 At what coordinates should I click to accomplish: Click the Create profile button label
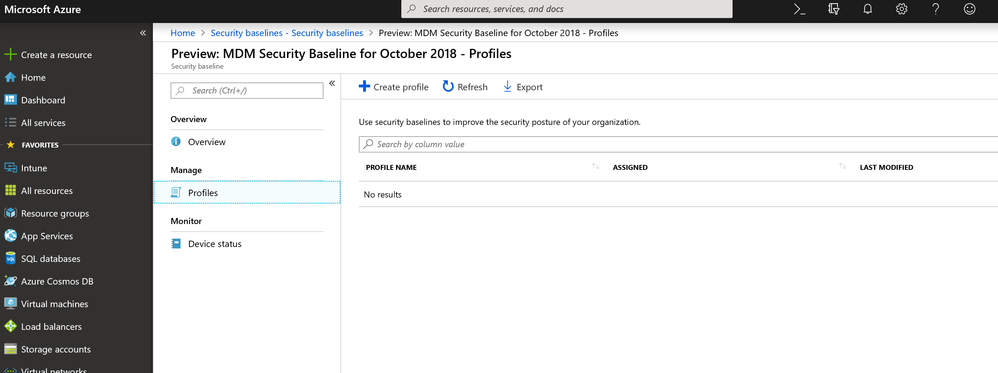pos(401,87)
